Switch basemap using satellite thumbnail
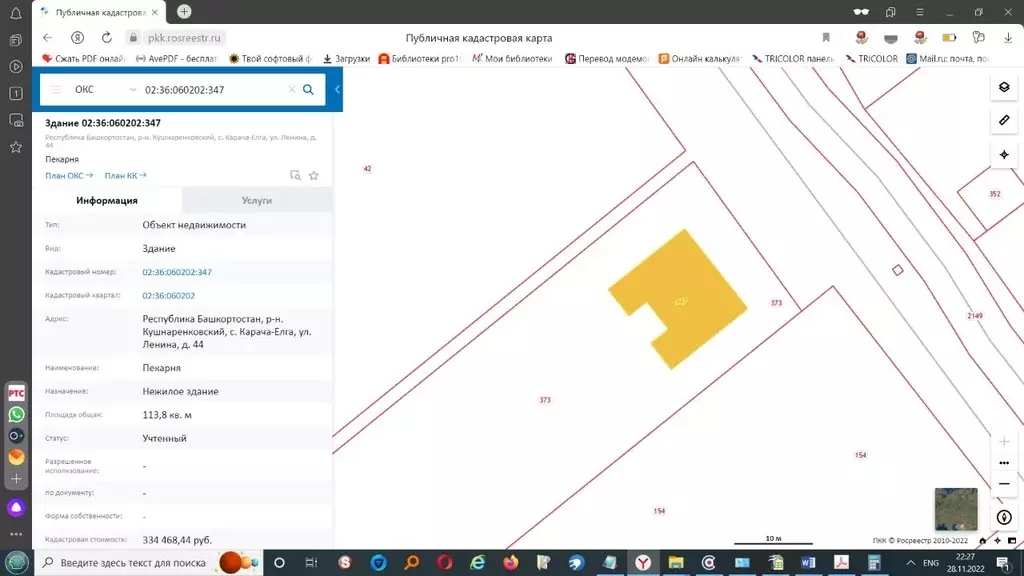The image size is (1024, 576). click(954, 507)
